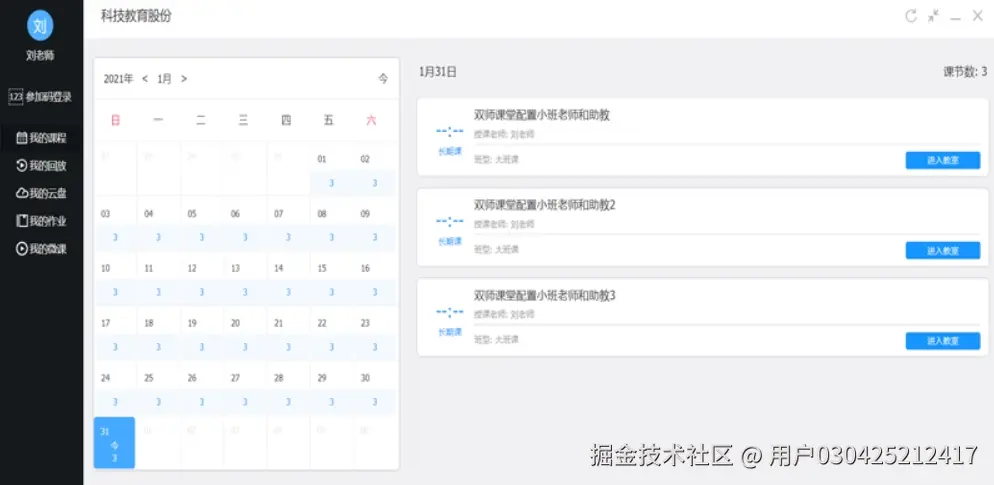
Task: Select calendar date 17
Action: (115, 334)
